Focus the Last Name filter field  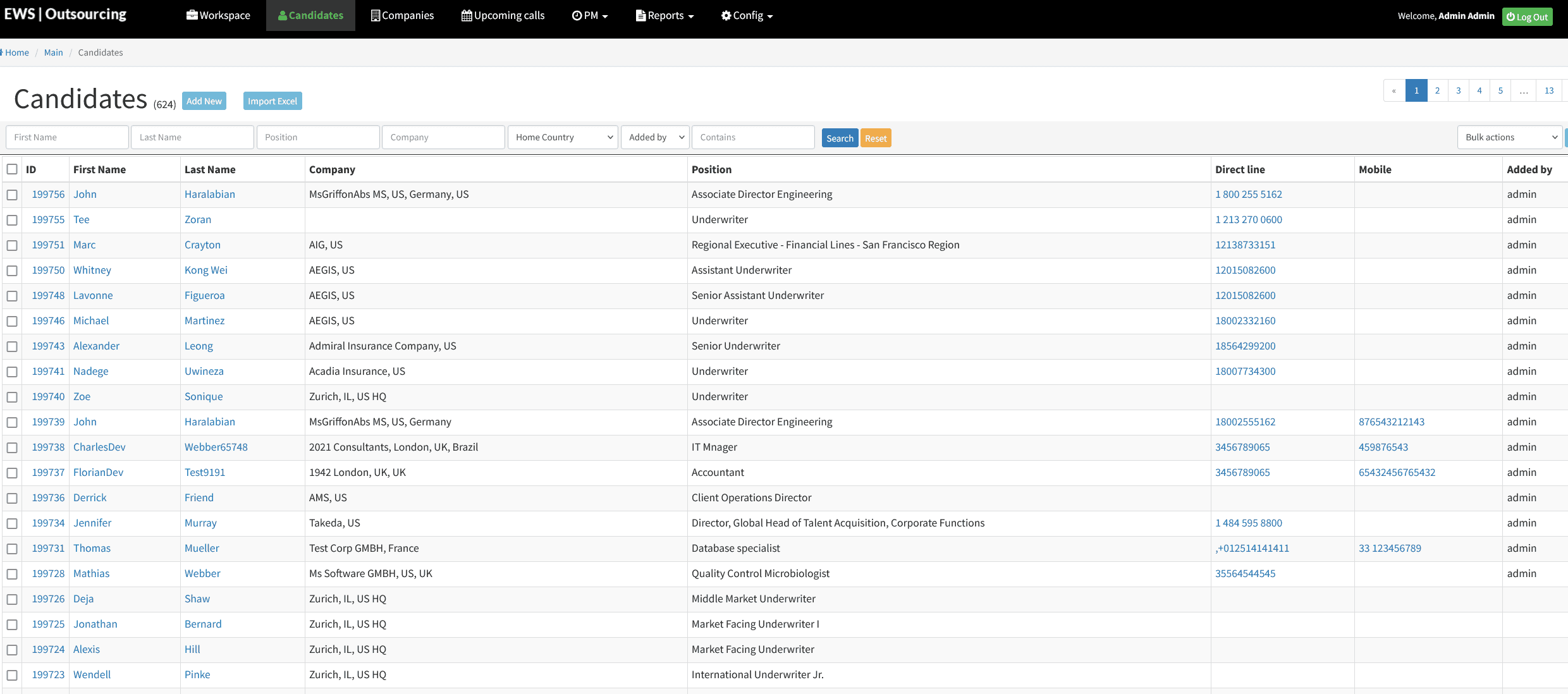[192, 137]
